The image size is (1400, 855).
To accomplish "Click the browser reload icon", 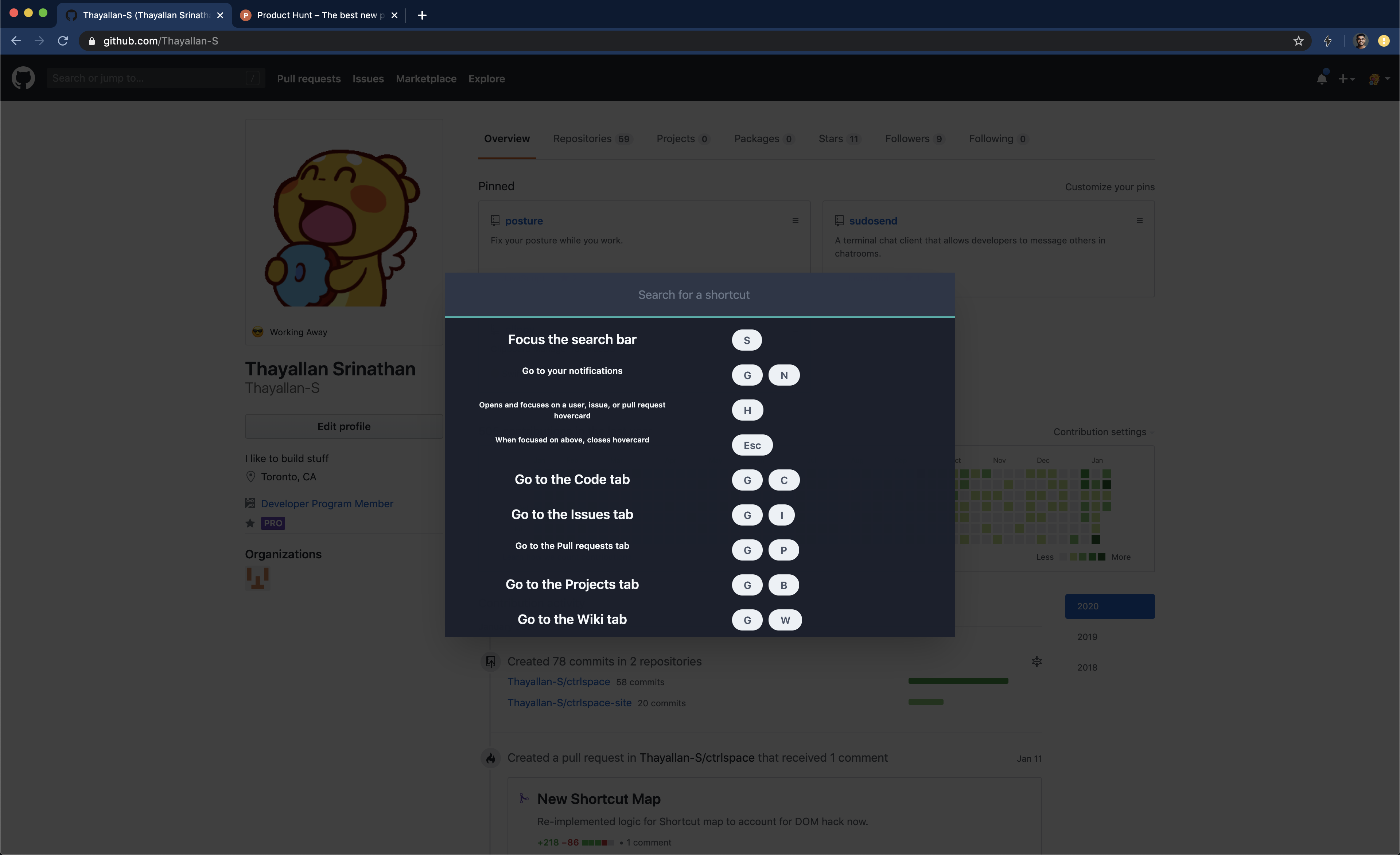I will (63, 41).
